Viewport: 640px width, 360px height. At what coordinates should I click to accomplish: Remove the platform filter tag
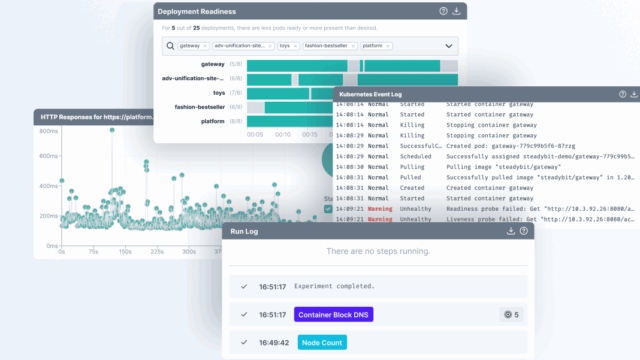point(388,46)
